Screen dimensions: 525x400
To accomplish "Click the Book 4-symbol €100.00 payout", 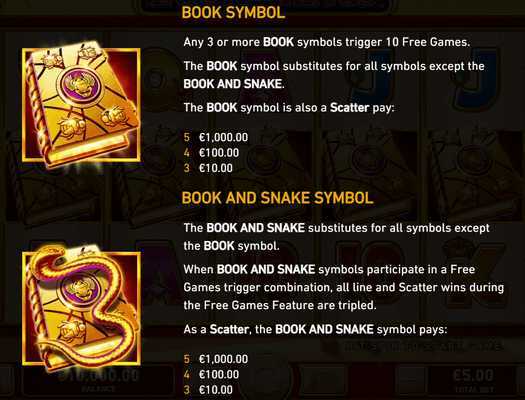I will (211, 153).
